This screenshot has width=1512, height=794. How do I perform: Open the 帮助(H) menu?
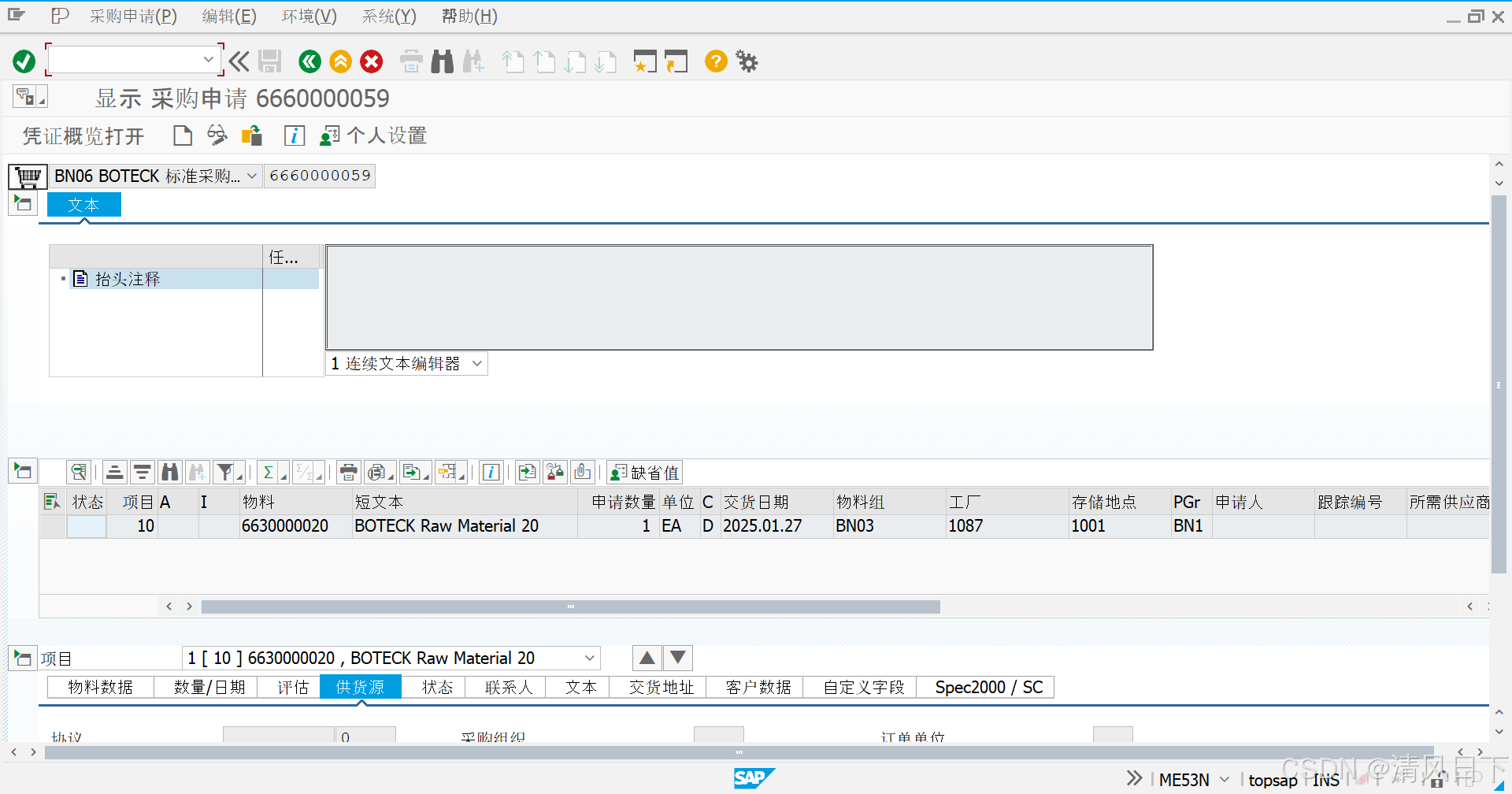(x=469, y=17)
